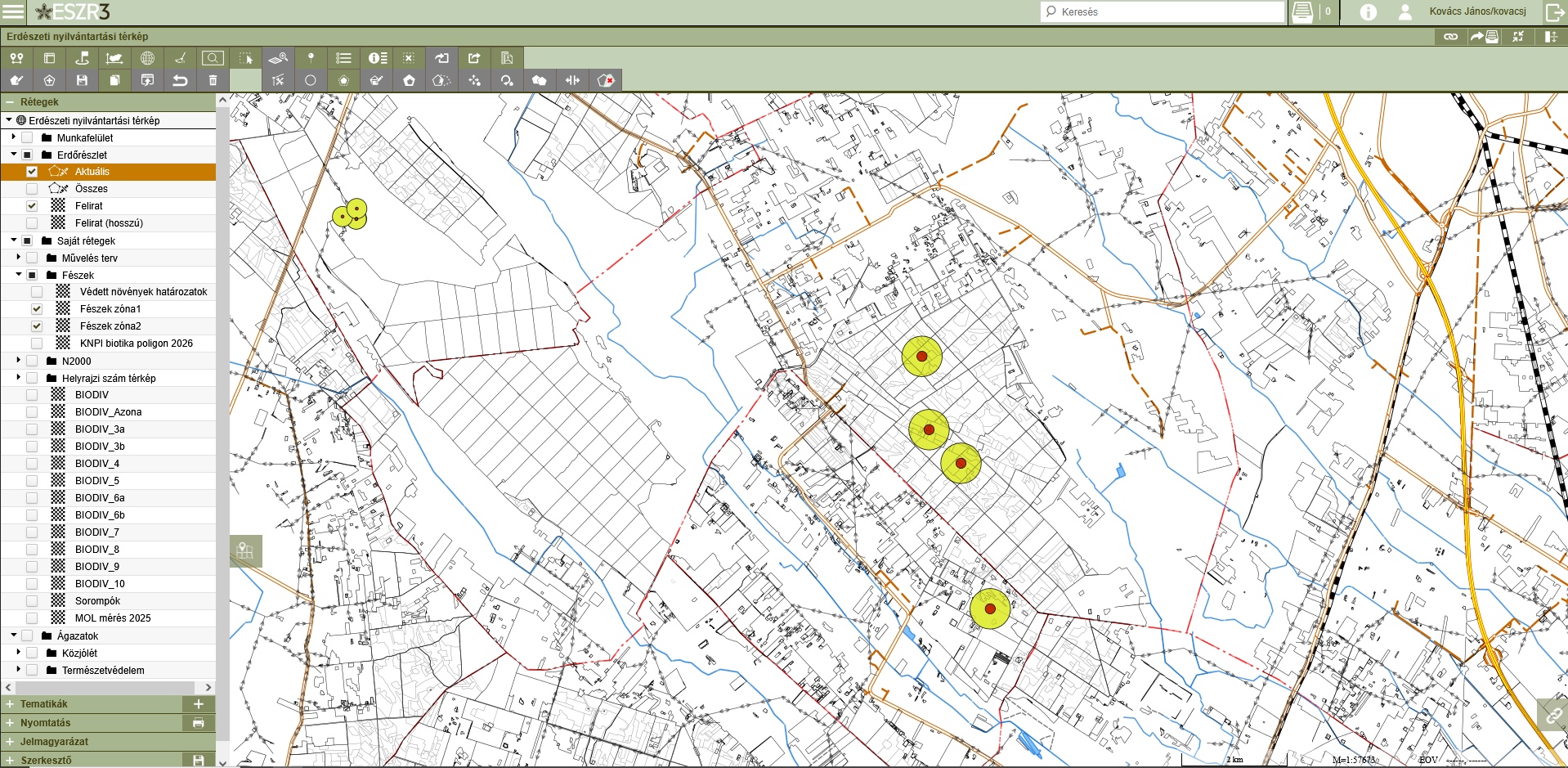Expand the Közjólét folder
This screenshot has width=1568, height=768.
(x=19, y=653)
